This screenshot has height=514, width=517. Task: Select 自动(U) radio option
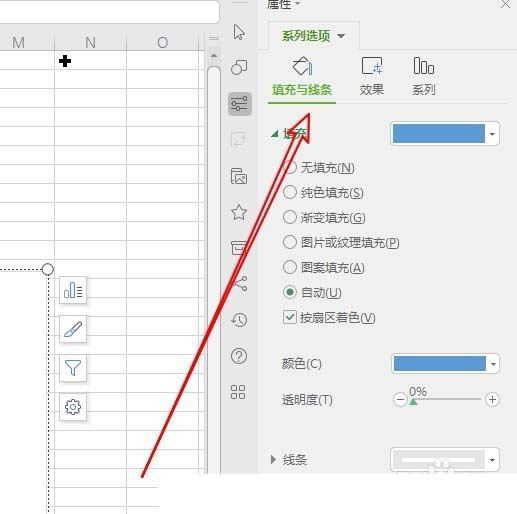click(x=290, y=292)
